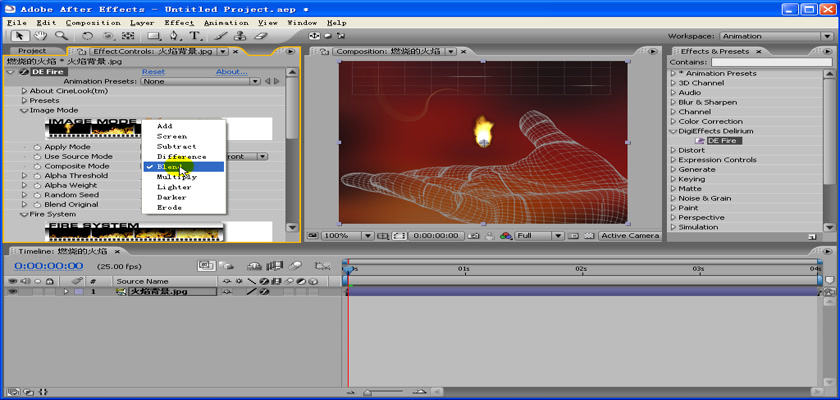Expand the Blur & Sharpen category
Screen dimensions: 840x400
(673, 102)
